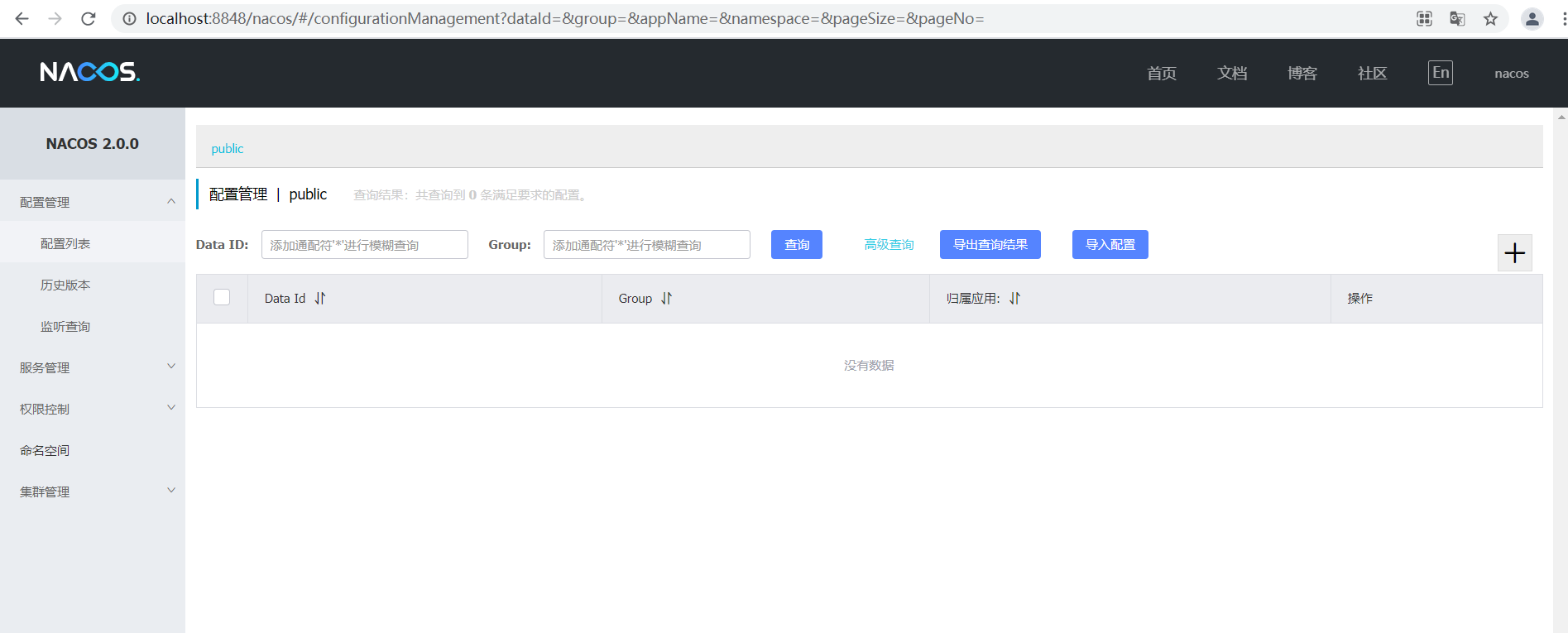Open the browser profile avatar
Image resolution: width=1568 pixels, height=633 pixels.
(x=1532, y=18)
